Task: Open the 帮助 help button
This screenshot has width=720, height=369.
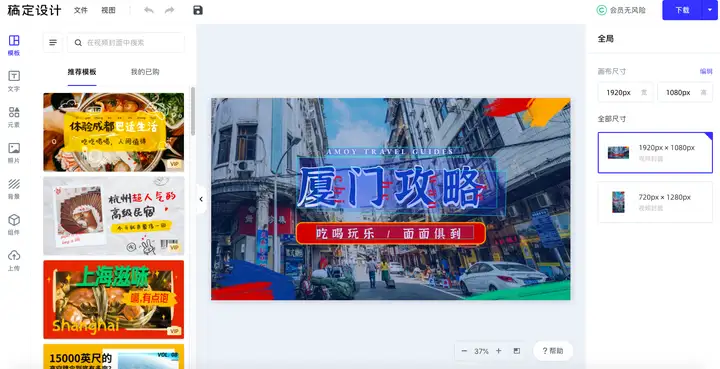Action: tap(553, 351)
